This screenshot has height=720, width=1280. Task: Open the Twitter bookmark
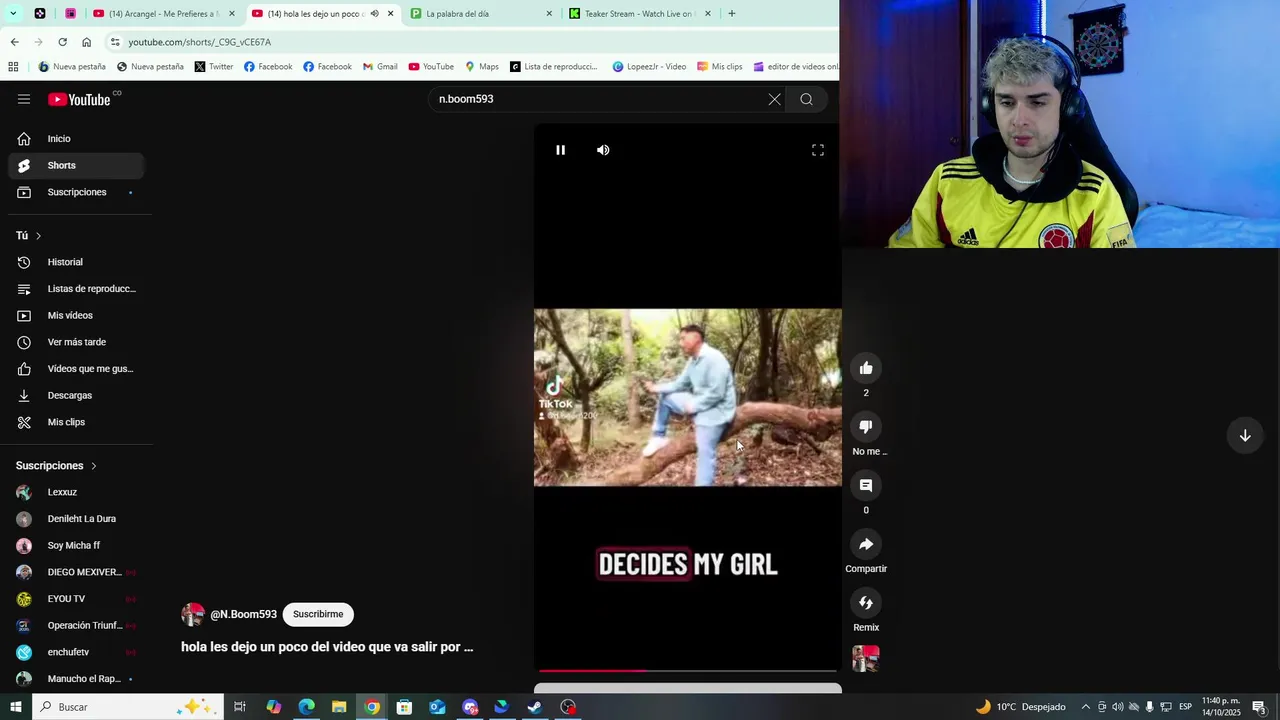pyautogui.click(x=214, y=67)
